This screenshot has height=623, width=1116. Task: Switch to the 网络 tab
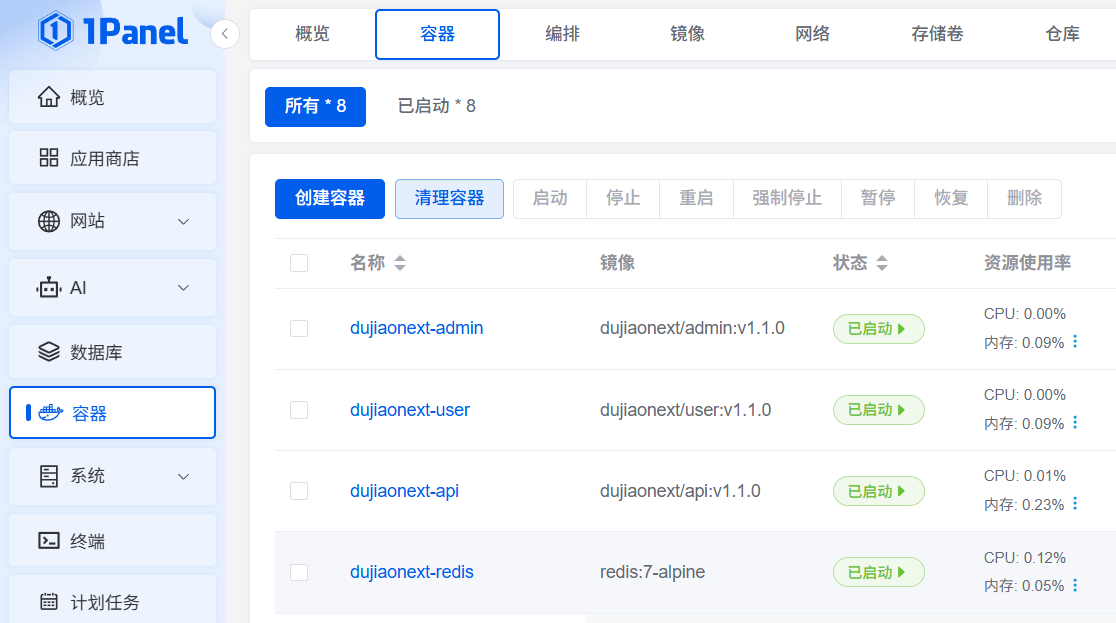click(812, 34)
